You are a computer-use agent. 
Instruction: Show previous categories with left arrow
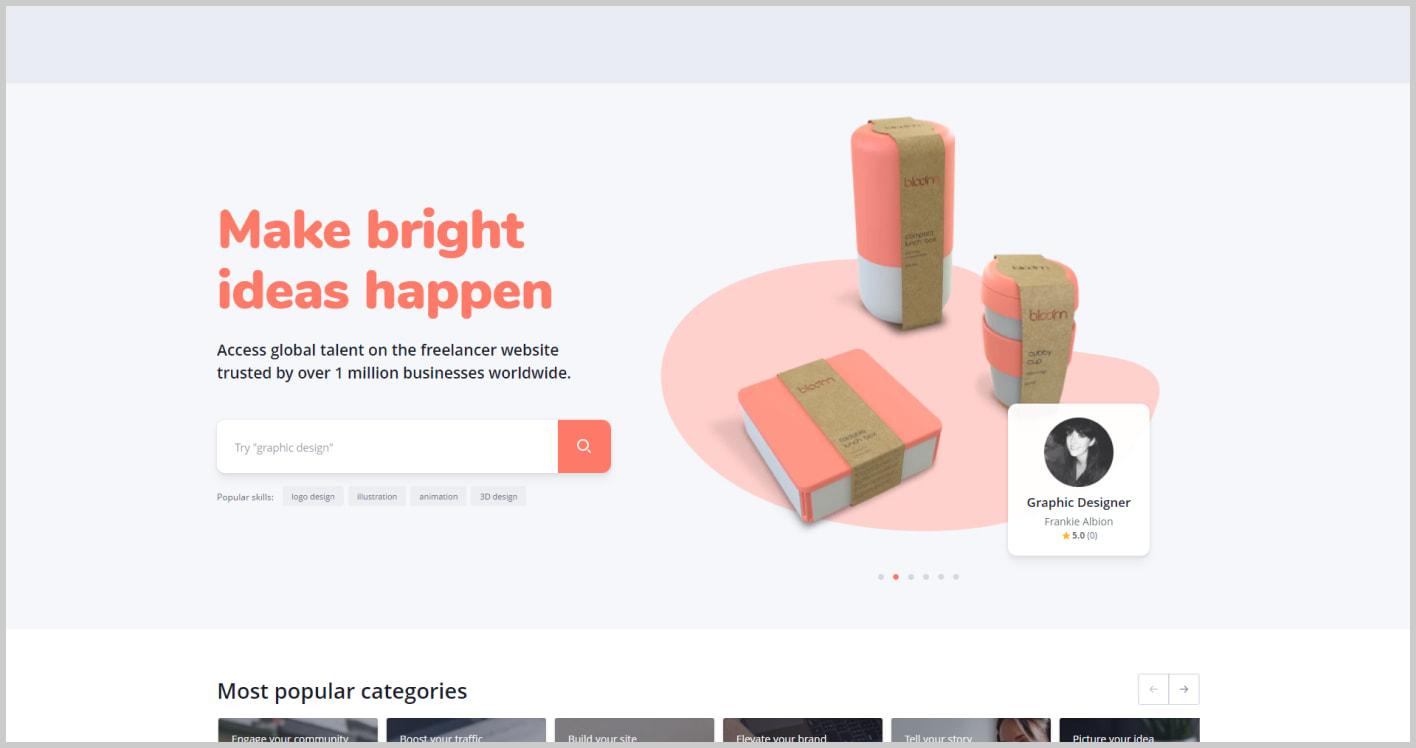[x=1153, y=689]
